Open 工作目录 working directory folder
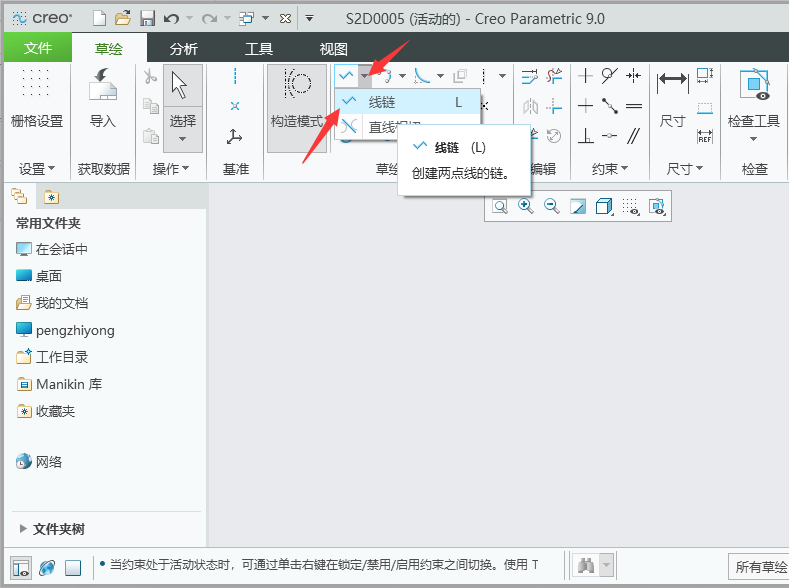 (x=52, y=357)
